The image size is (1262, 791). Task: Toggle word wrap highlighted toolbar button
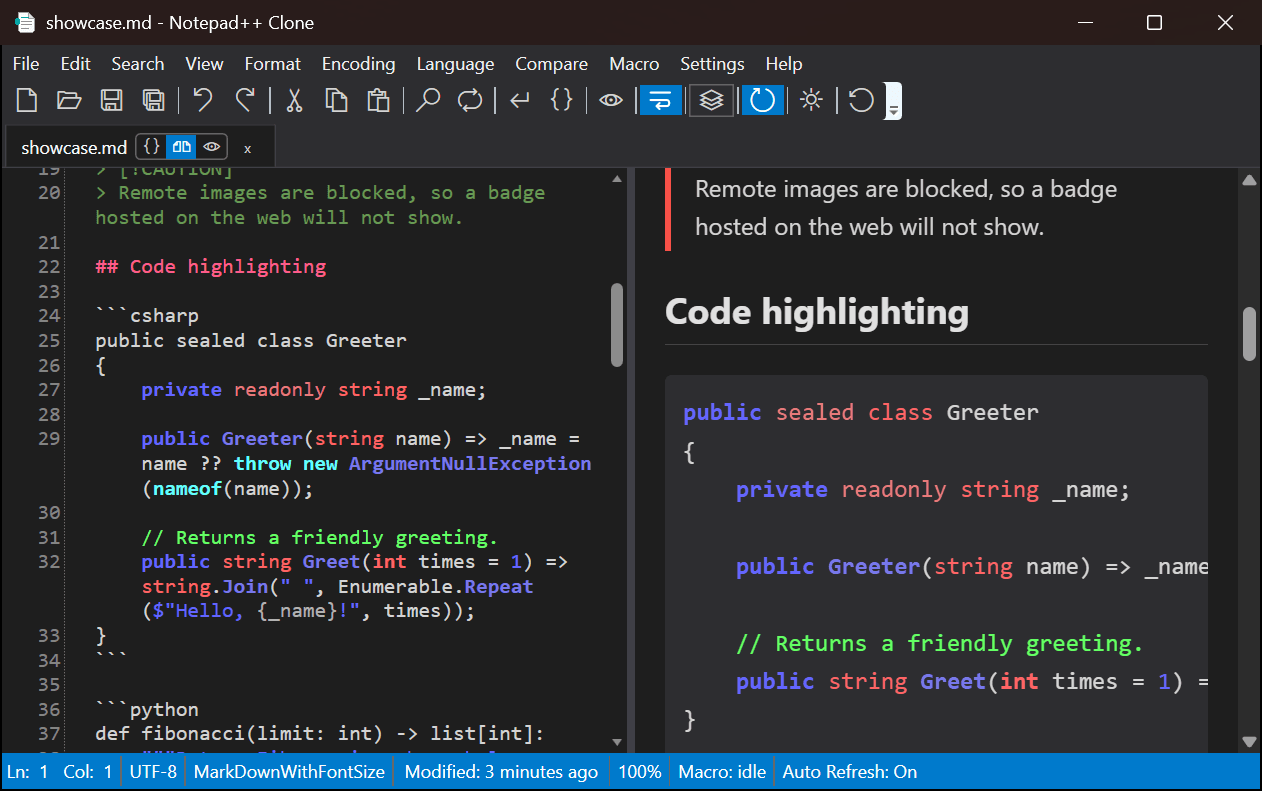coord(661,100)
